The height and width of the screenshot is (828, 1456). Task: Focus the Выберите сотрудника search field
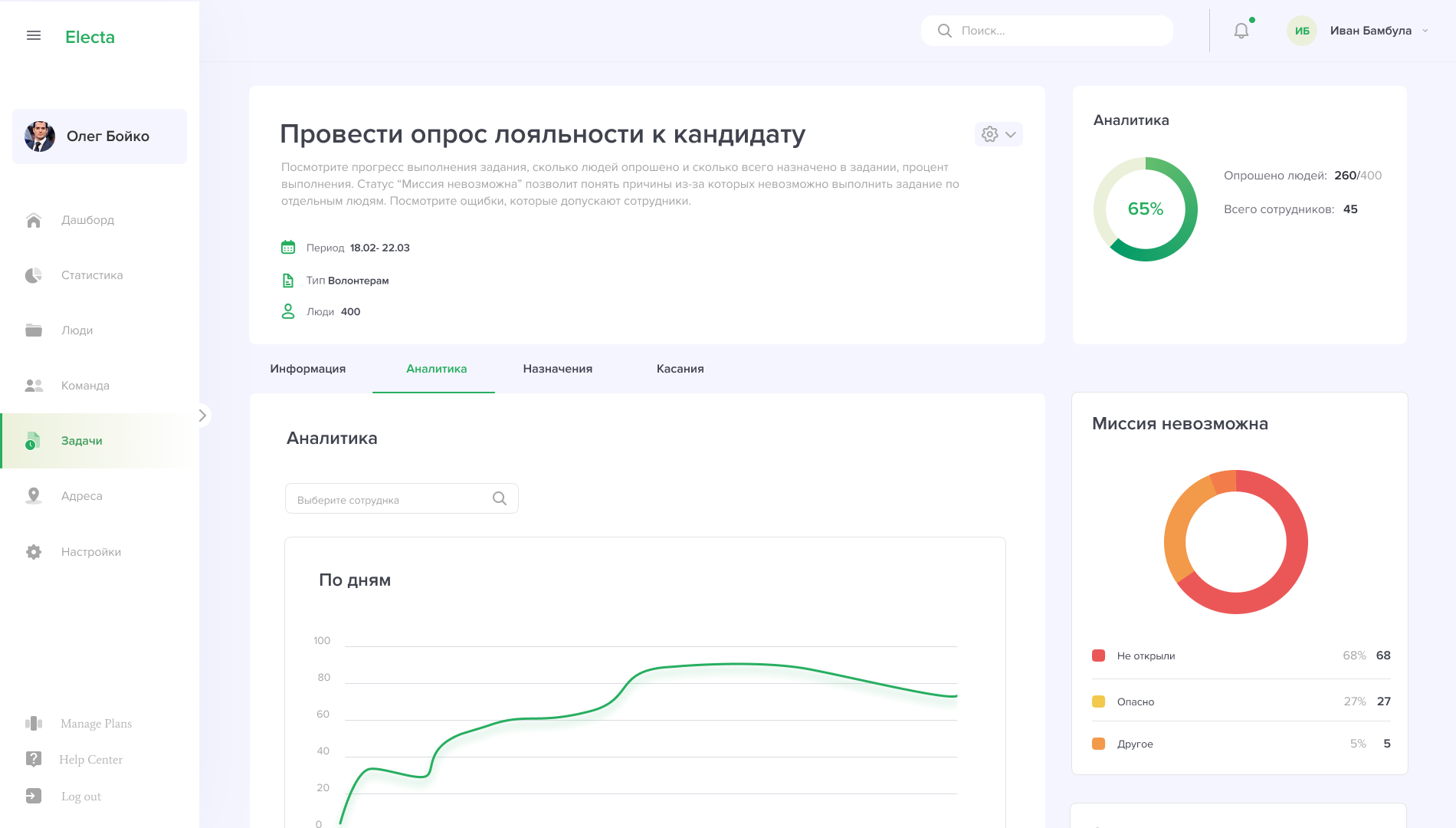(x=391, y=500)
